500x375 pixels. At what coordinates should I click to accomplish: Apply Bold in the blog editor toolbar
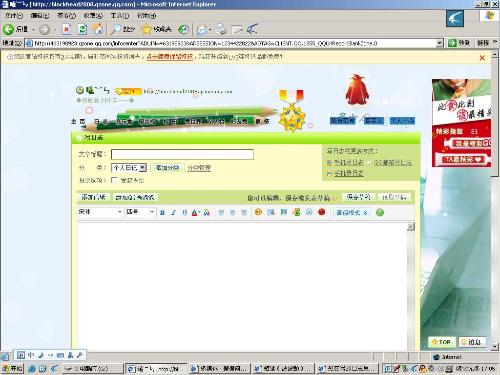162,212
